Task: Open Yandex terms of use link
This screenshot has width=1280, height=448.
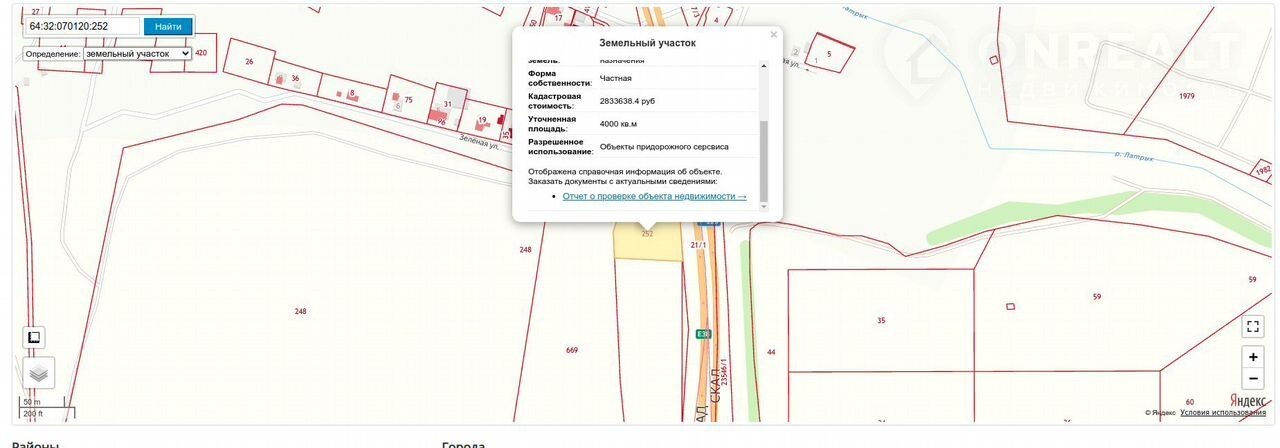Action: (1222, 412)
